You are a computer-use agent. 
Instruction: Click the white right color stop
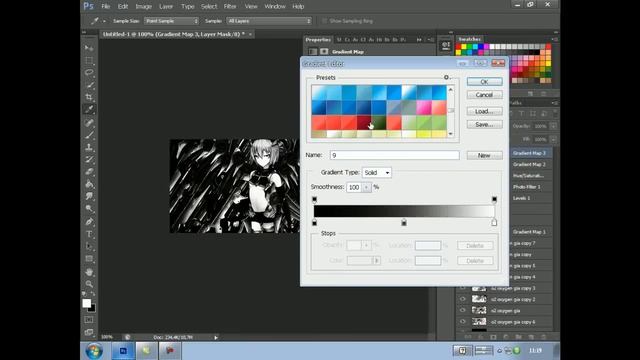click(x=494, y=222)
